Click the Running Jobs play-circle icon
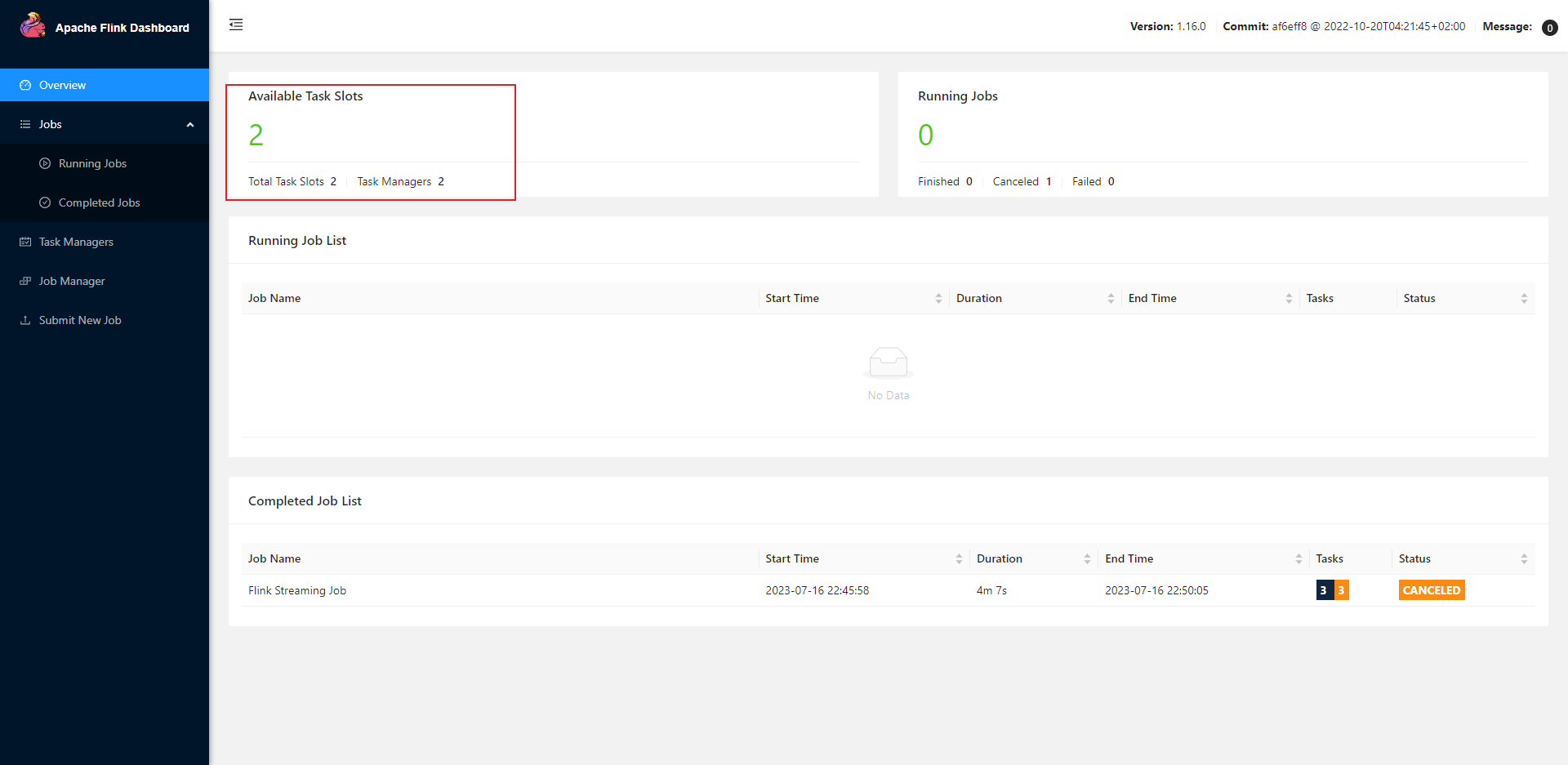Image resolution: width=1568 pixels, height=765 pixels. [45, 163]
